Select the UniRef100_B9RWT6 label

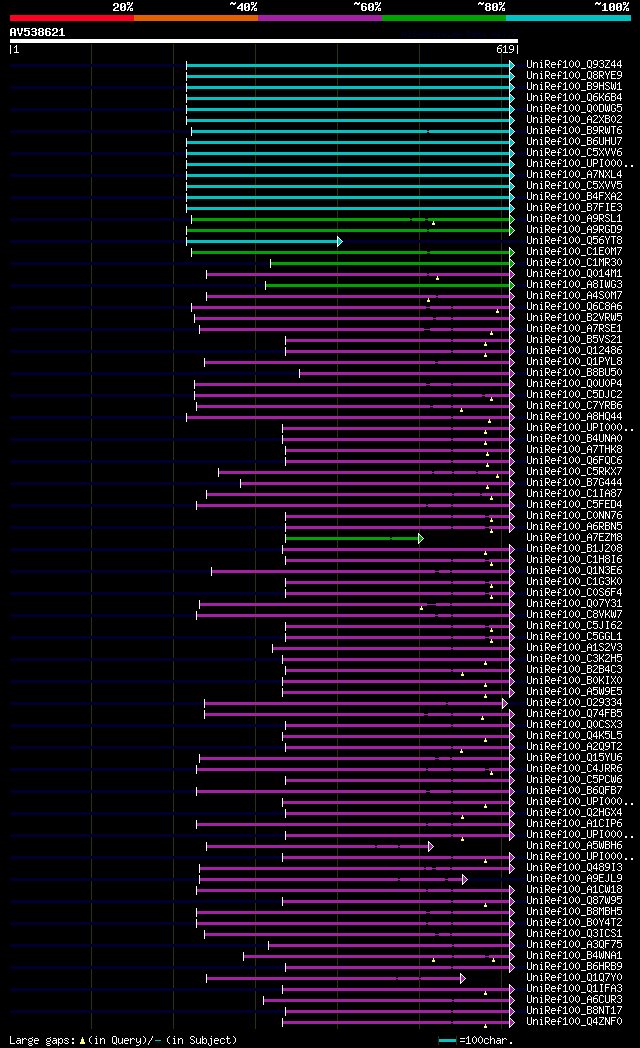pos(574,131)
